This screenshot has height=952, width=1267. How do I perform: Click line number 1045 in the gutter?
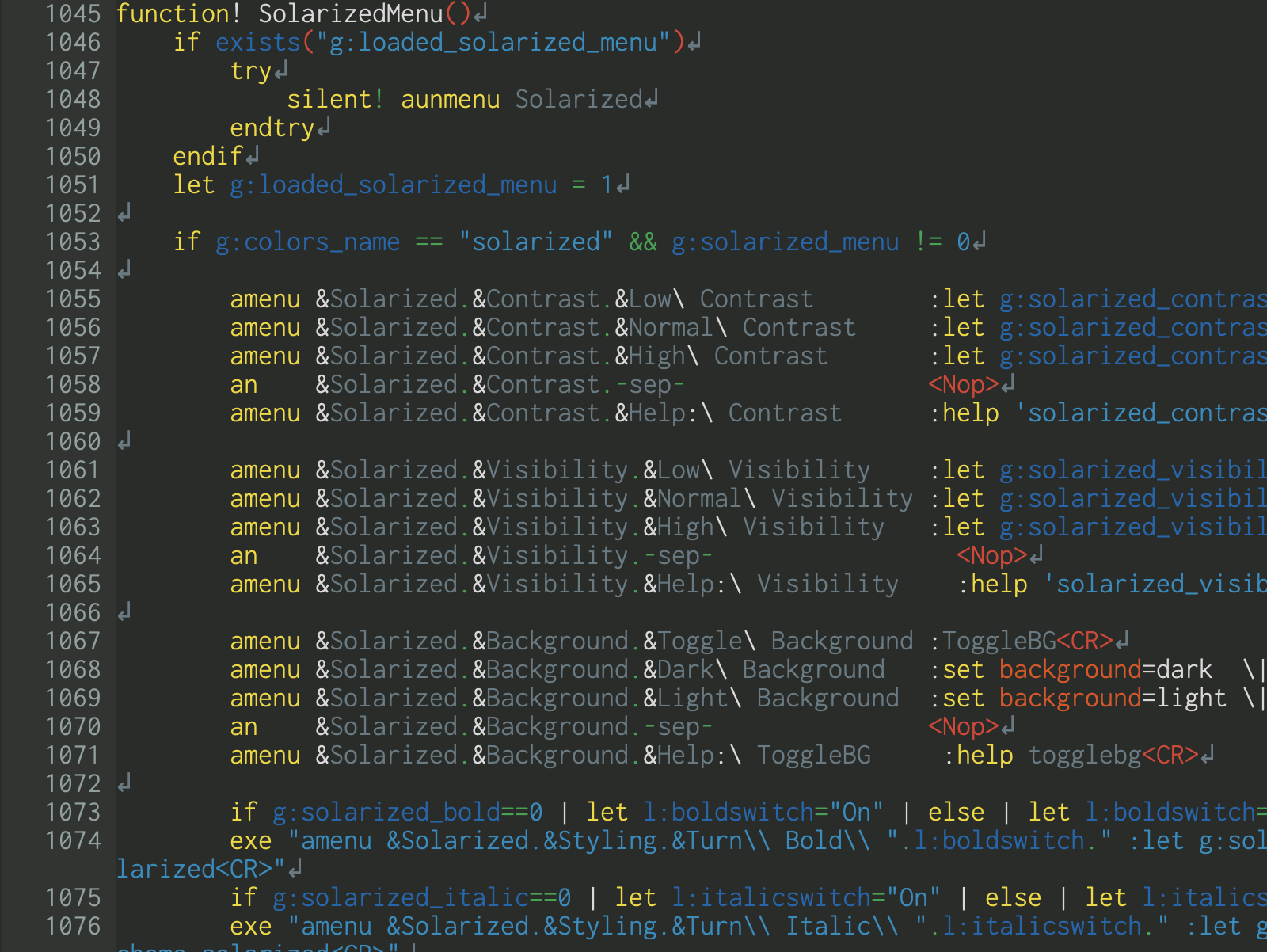pyautogui.click(x=73, y=13)
